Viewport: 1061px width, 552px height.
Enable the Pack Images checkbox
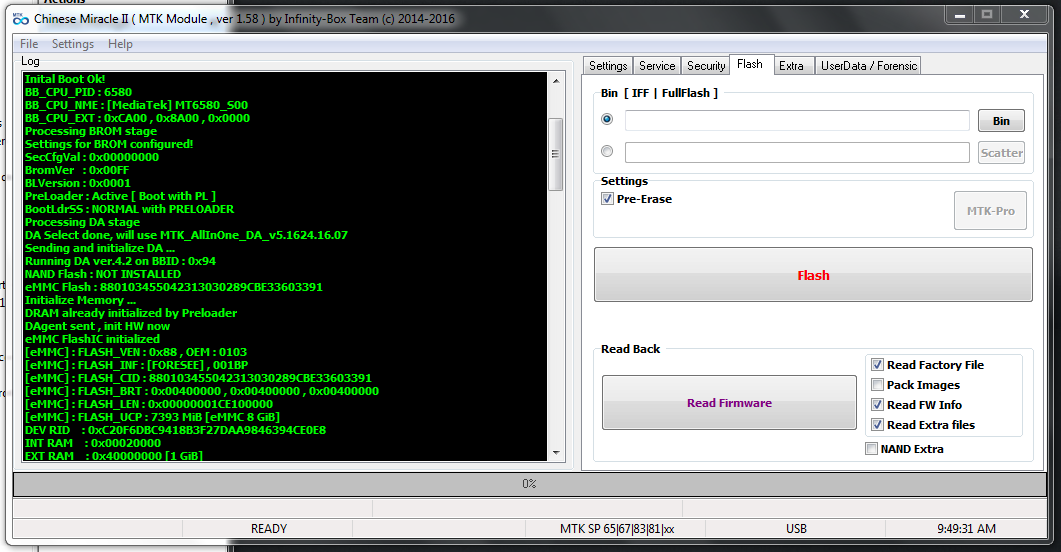[x=877, y=385]
